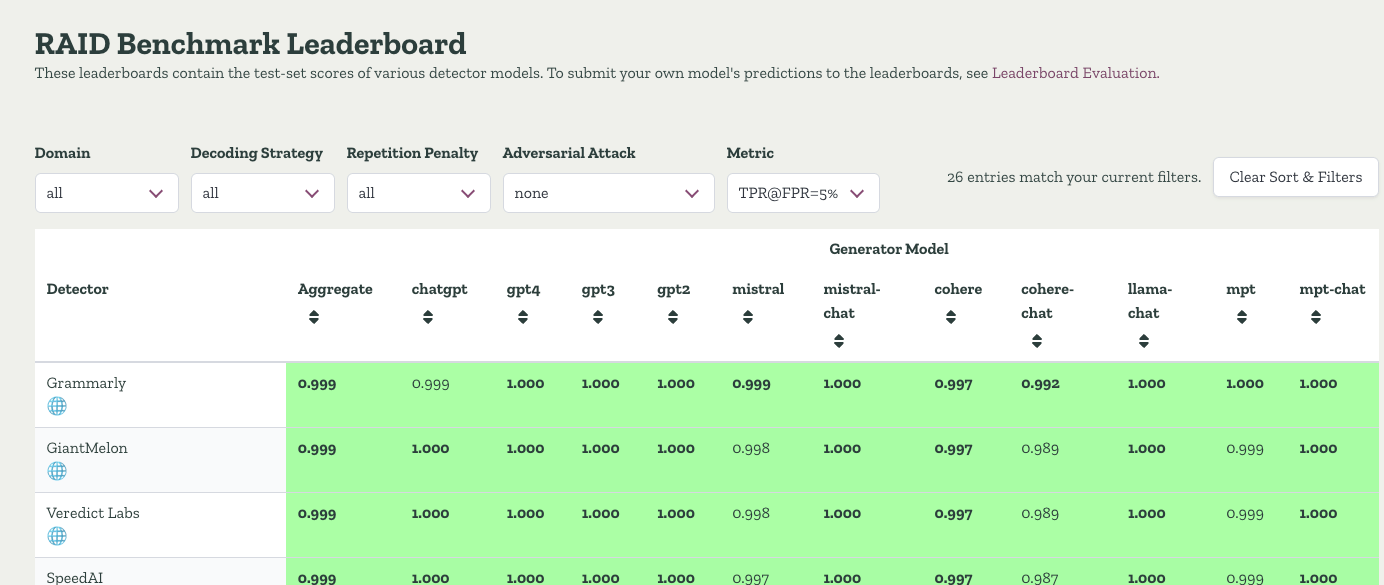Click SpeedAI's globe icon
Viewport: 1384px width, 585px height.
[57, 583]
